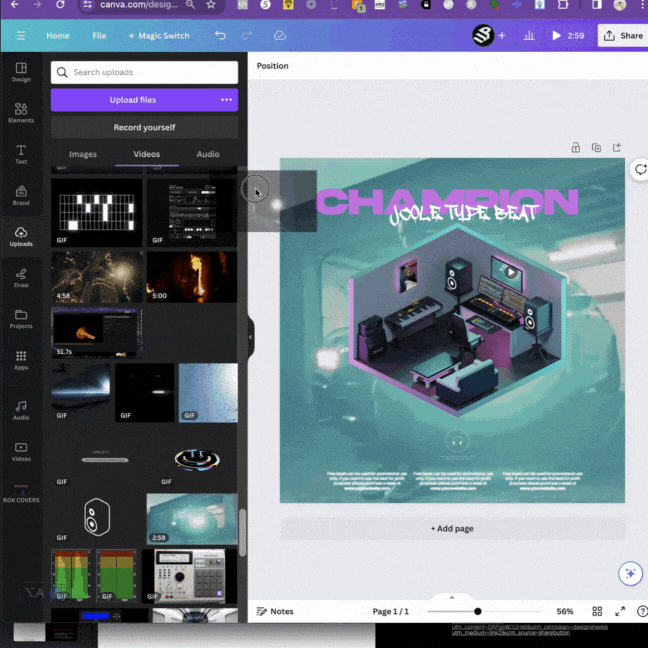The height and width of the screenshot is (648, 648).
Task: Open the analytics insights chart icon
Action: click(x=529, y=36)
